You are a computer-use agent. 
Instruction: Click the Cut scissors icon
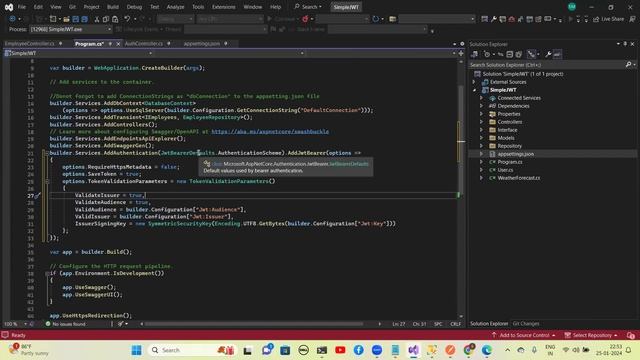pyautogui.click(x=97, y=19)
